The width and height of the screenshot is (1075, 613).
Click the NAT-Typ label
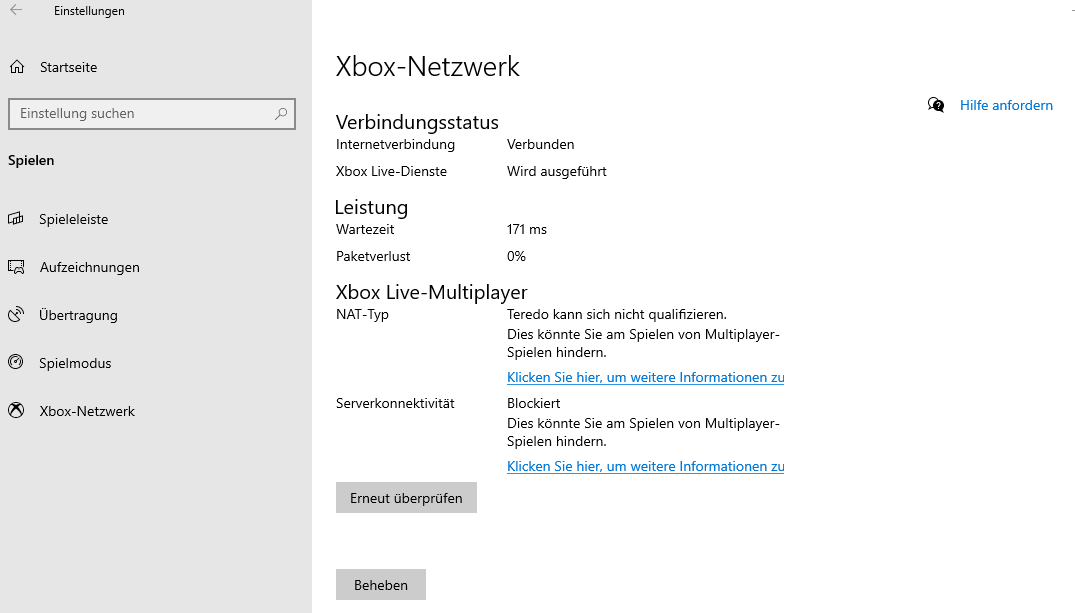tap(362, 315)
